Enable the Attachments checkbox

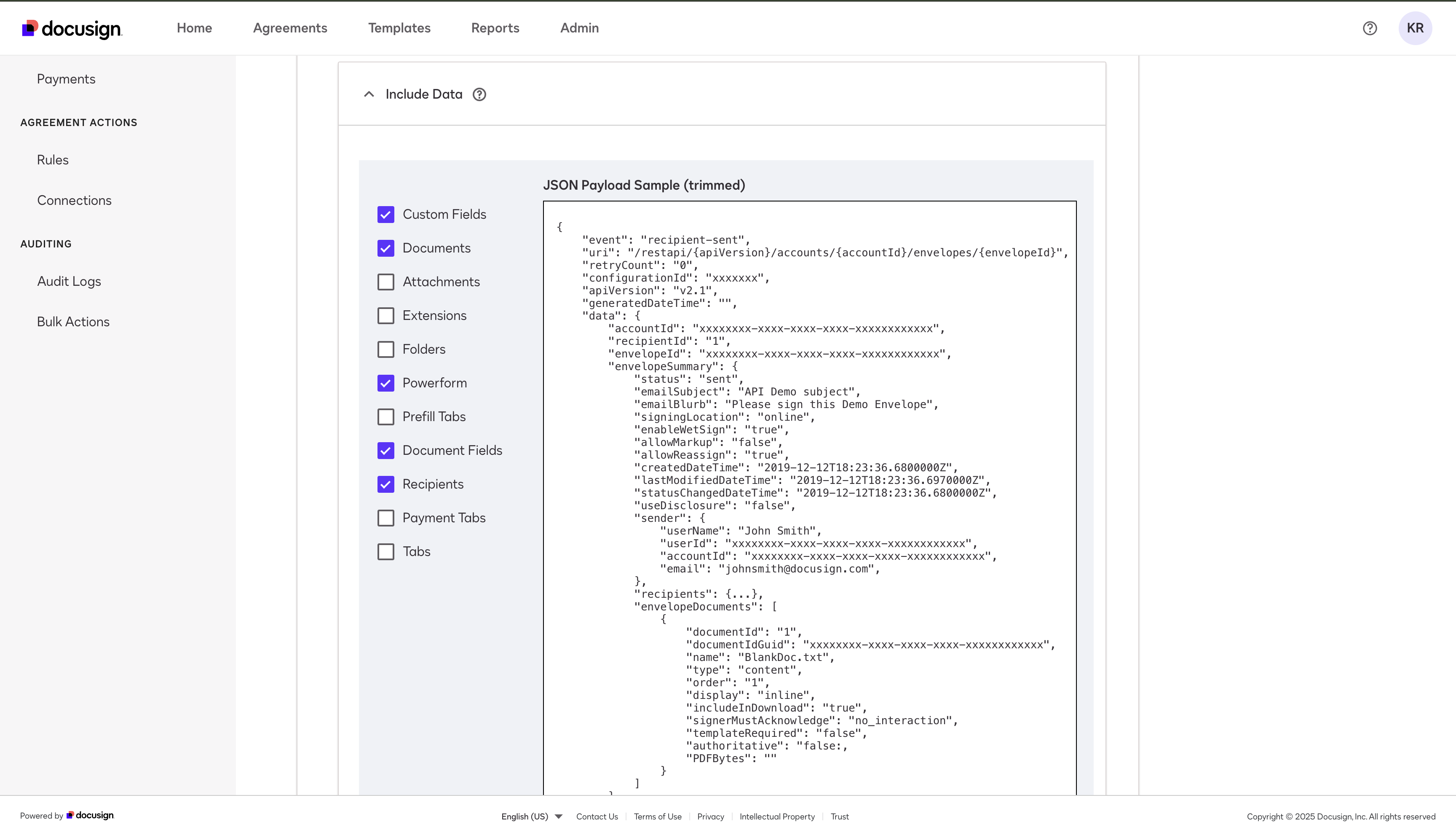[385, 282]
